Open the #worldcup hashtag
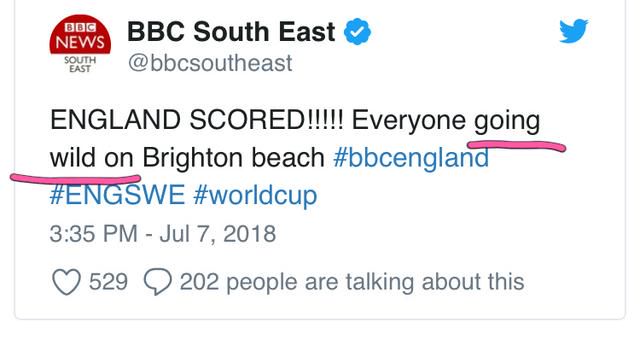640x363 pixels. pos(256,196)
